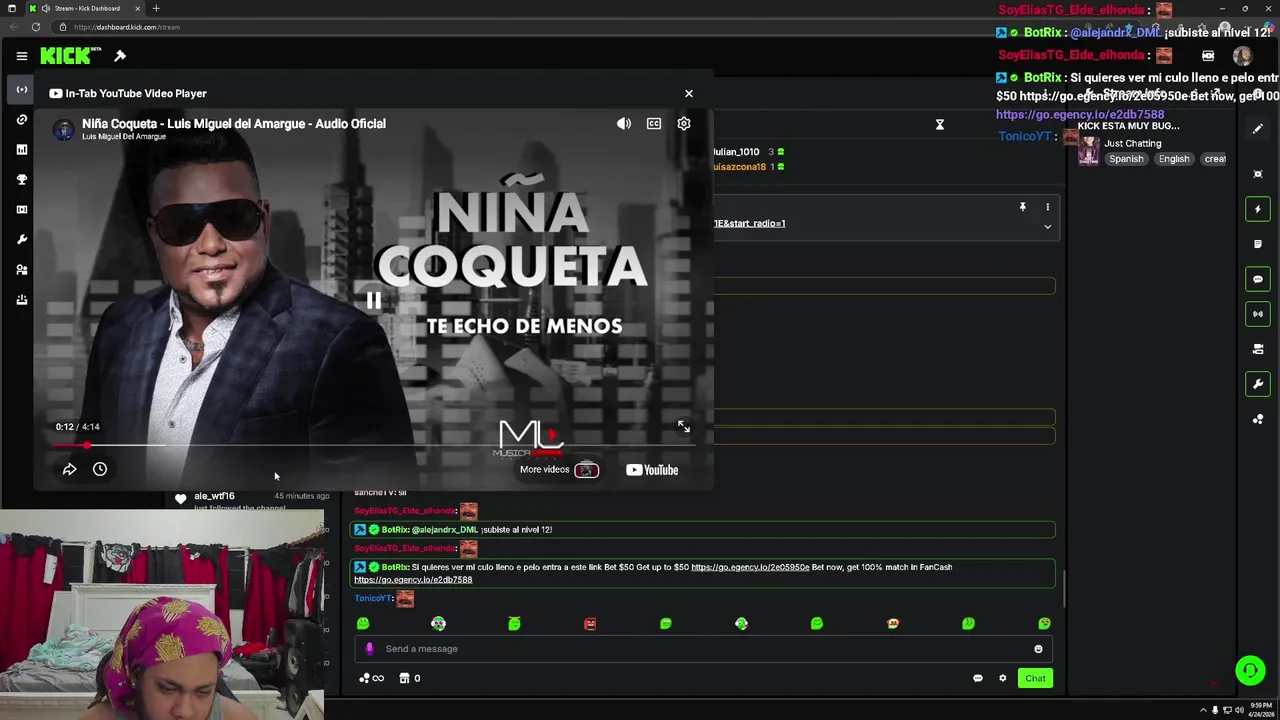Click the share arrow on video
The image size is (1280, 720).
coord(70,469)
